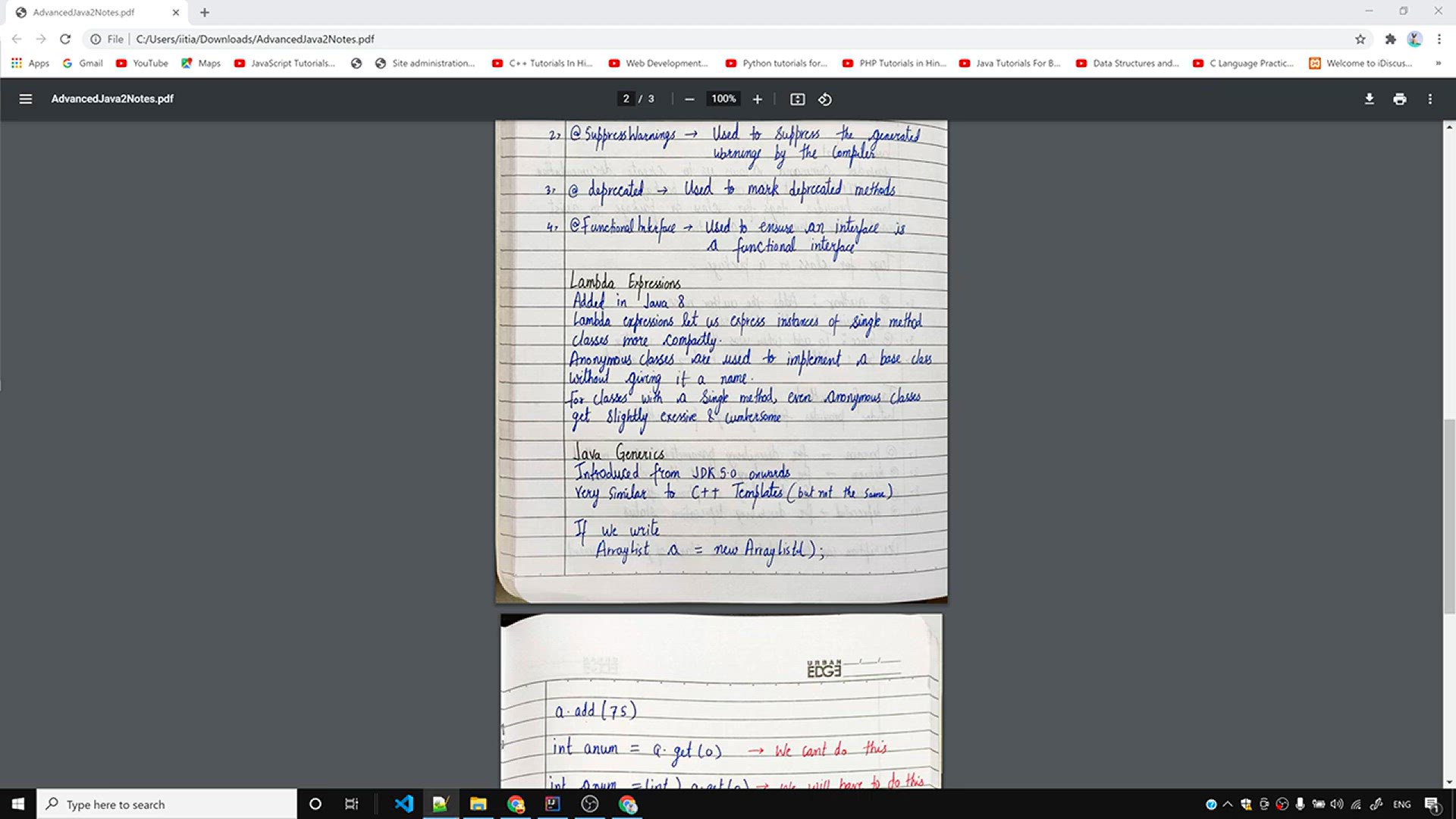Open the Web Development bookmark

point(658,63)
